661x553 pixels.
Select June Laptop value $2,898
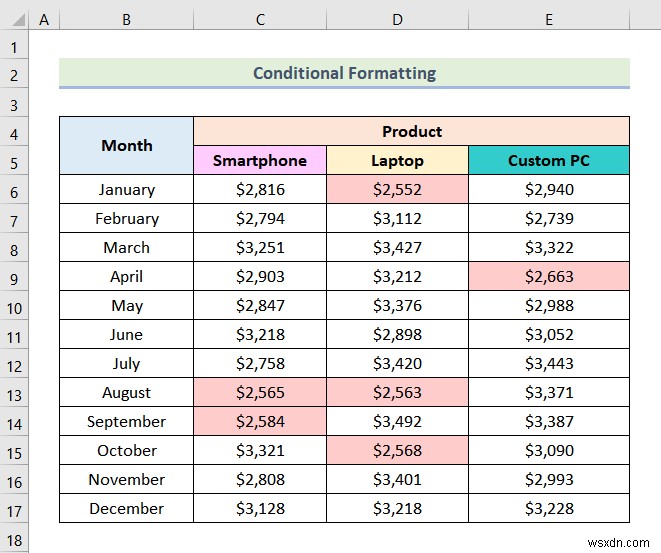point(397,334)
